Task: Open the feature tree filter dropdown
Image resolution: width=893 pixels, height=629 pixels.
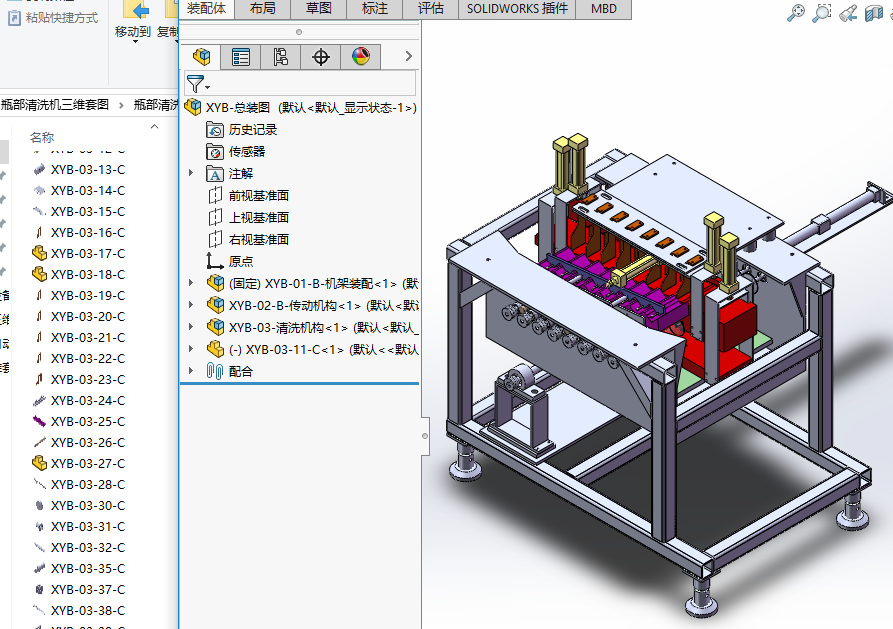Action: (x=198, y=84)
